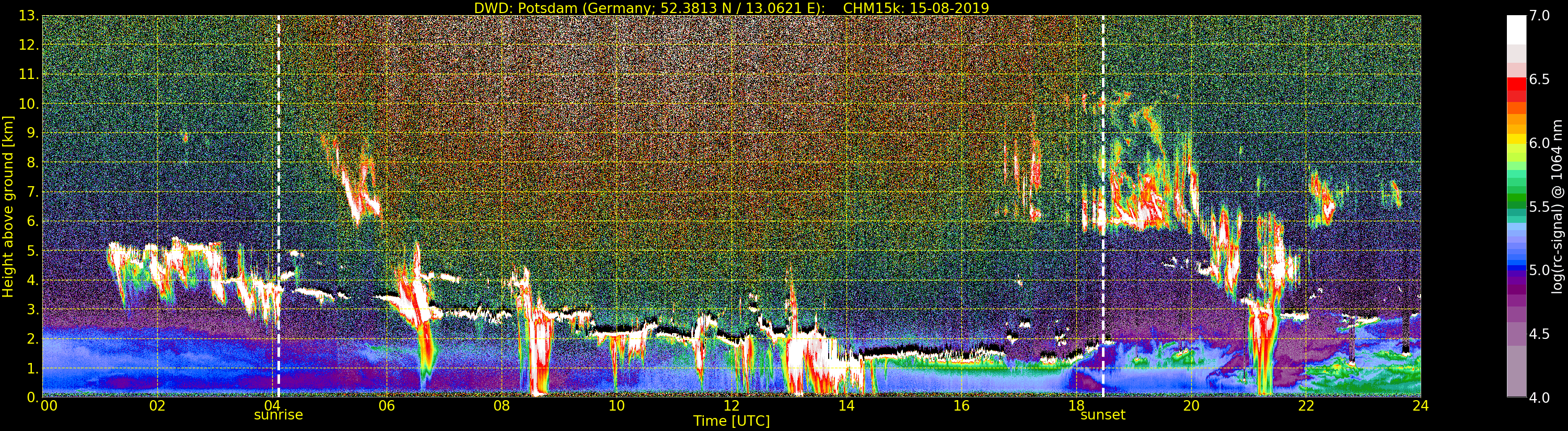
Task: Click height-axis tick "13."
Action: (x=29, y=16)
